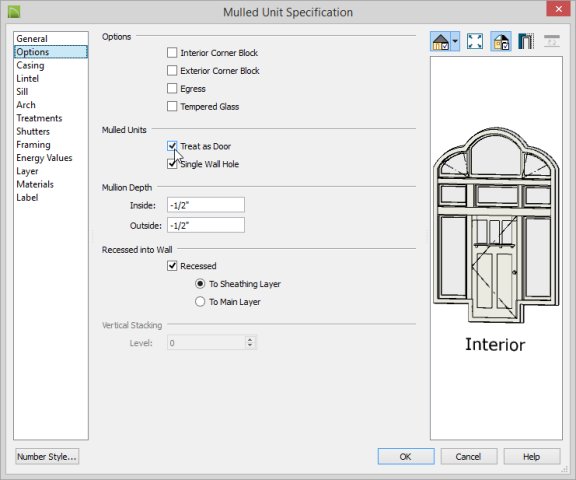Click the Fill Window preview icon
This screenshot has height=480, width=576.
point(475,41)
